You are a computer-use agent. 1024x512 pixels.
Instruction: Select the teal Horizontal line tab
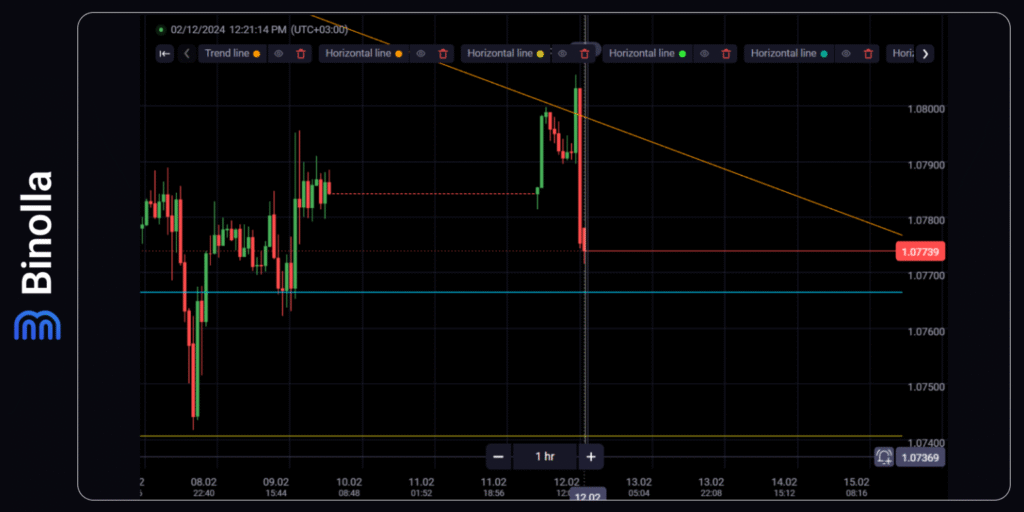[x=783, y=54]
